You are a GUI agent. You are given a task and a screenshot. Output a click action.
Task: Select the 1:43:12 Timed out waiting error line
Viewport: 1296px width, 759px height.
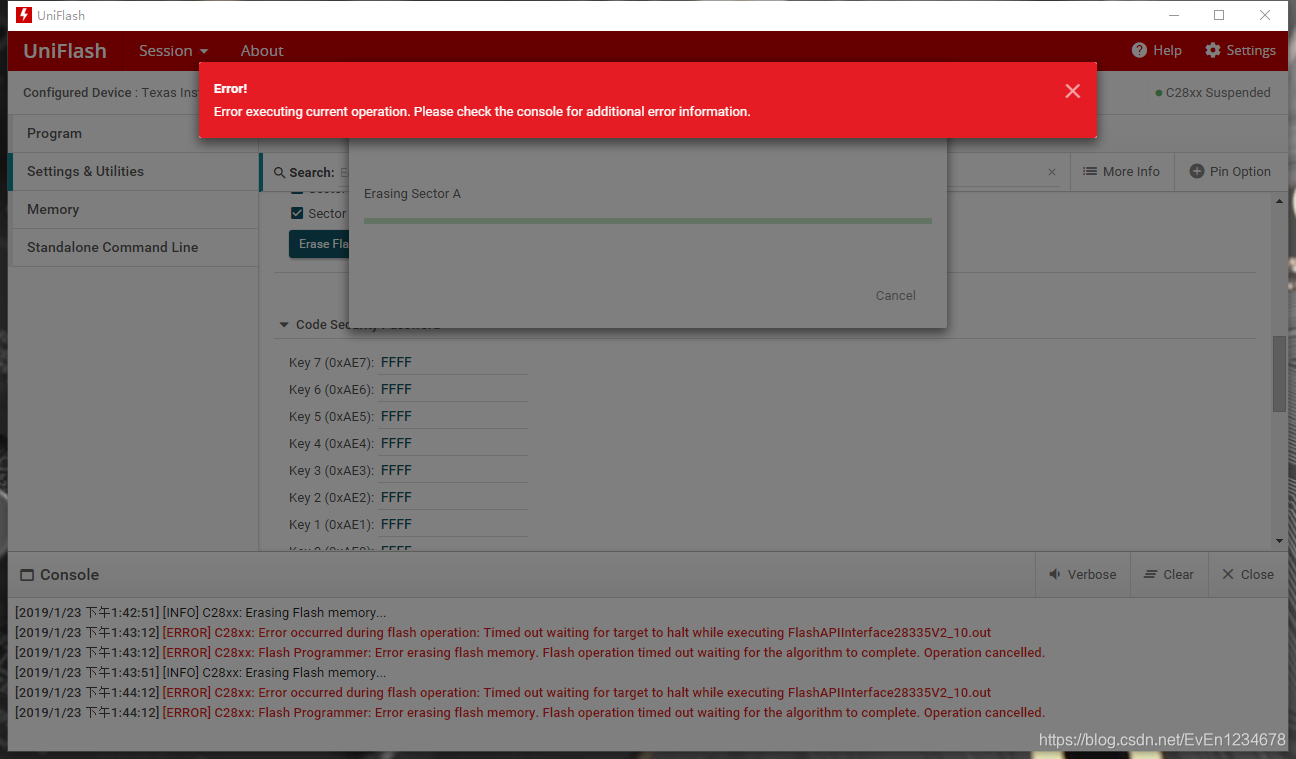point(503,633)
